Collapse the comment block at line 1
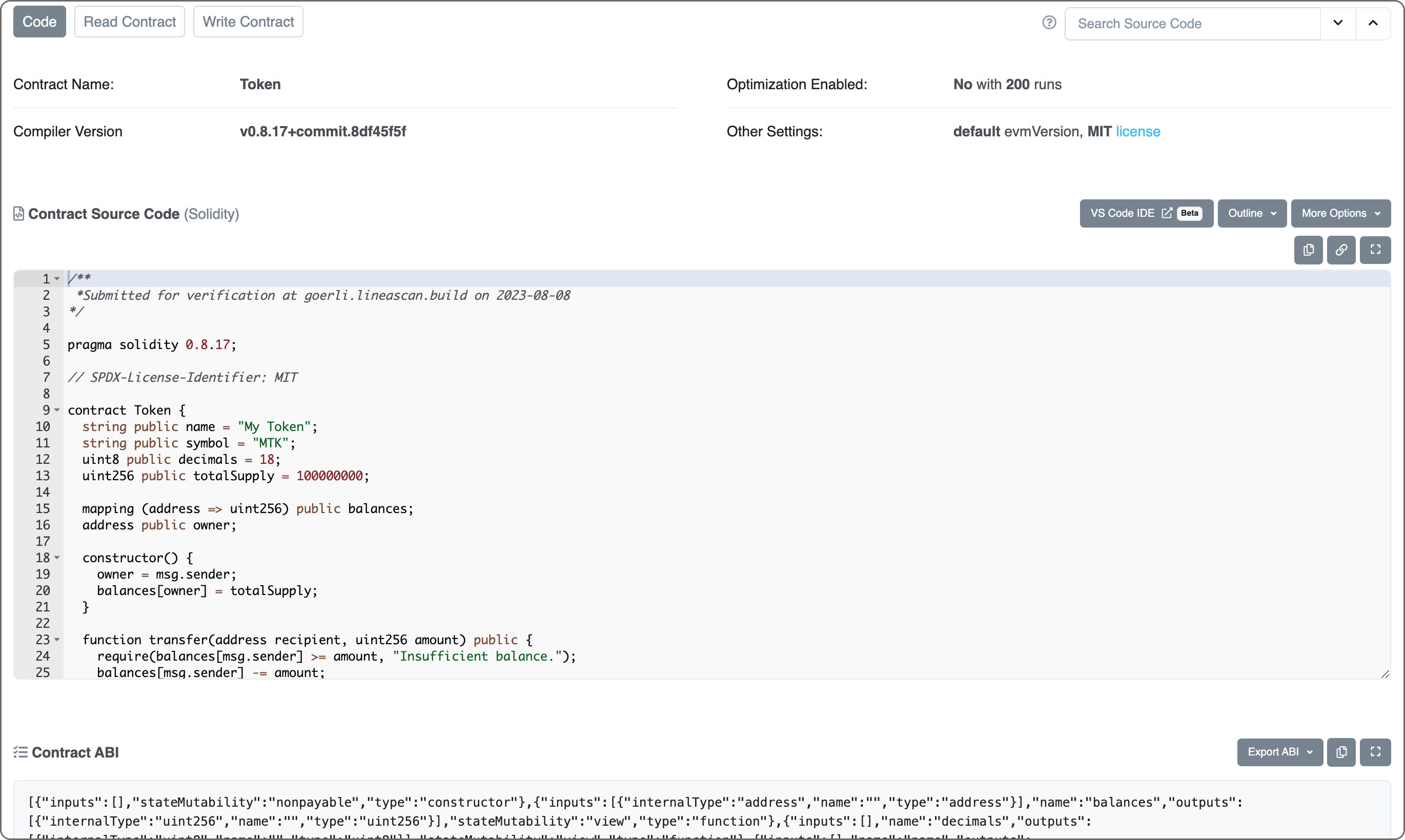The width and height of the screenshot is (1405, 840). point(57,278)
